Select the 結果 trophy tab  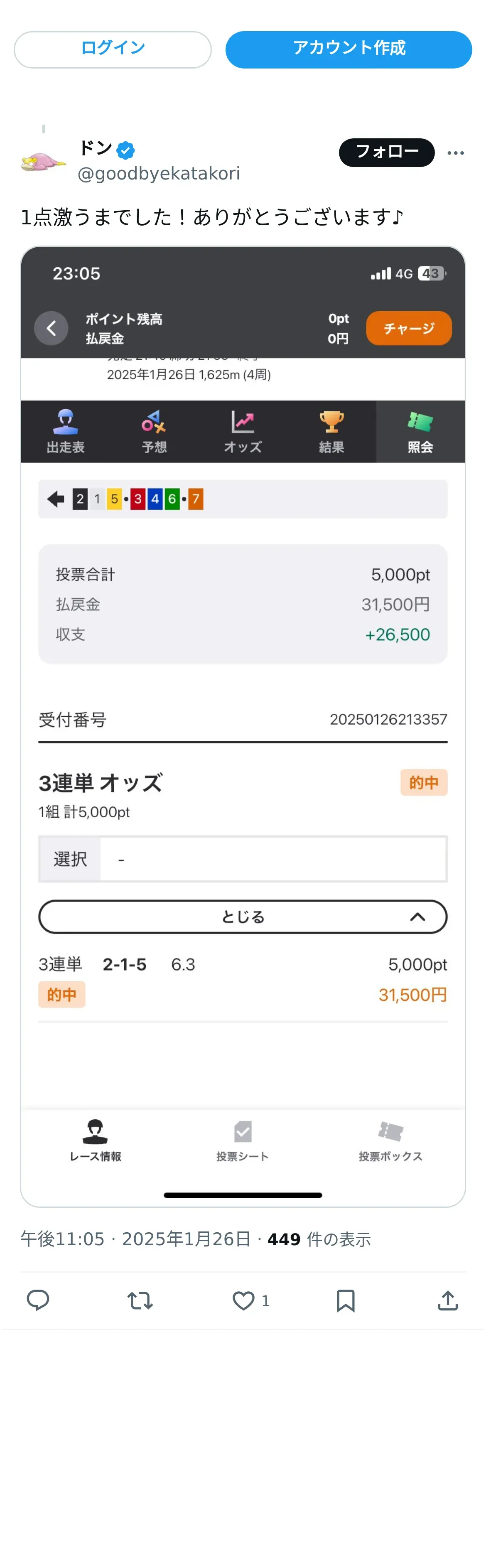coord(331,432)
